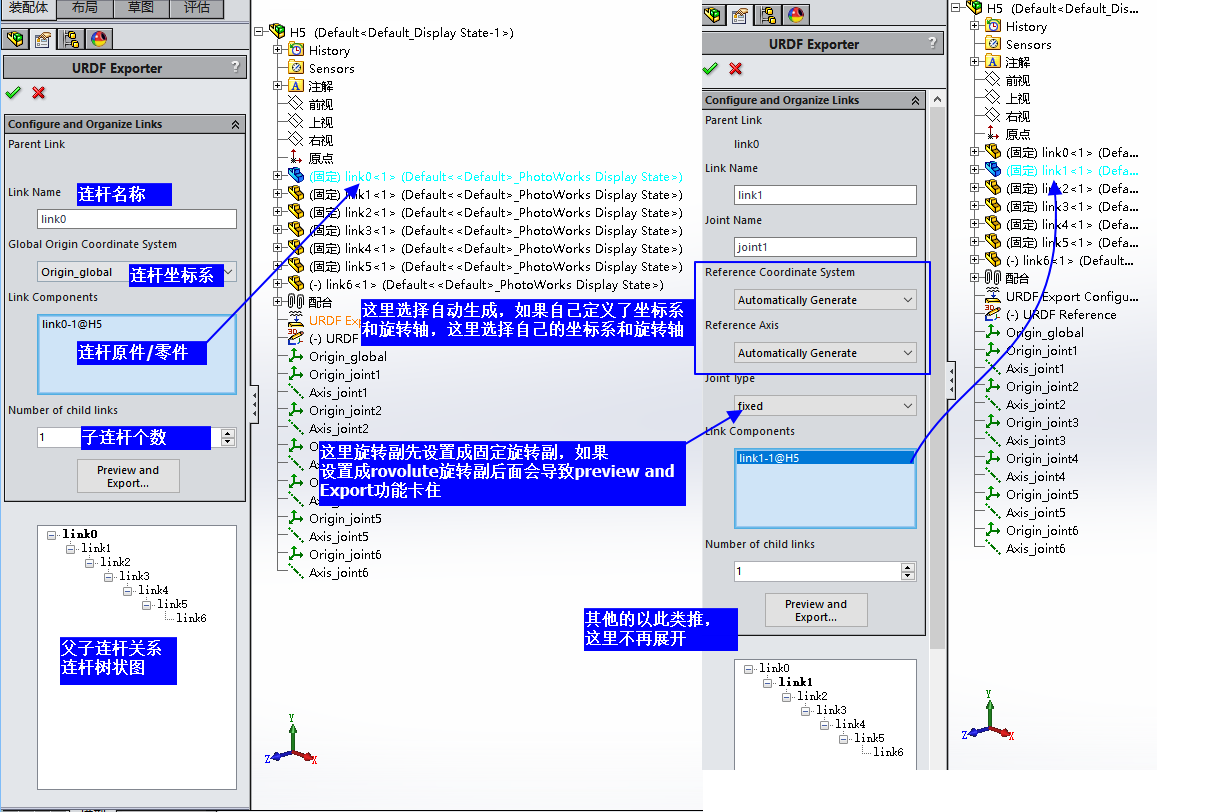Click link1 panel vertical scrollbar up arrow
The width and height of the screenshot is (1226, 812).
[937, 100]
